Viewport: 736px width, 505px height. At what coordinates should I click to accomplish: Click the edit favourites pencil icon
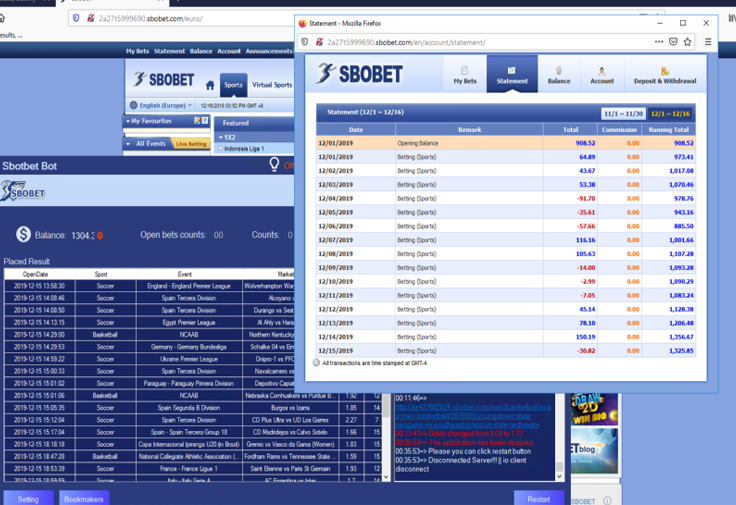click(x=197, y=121)
